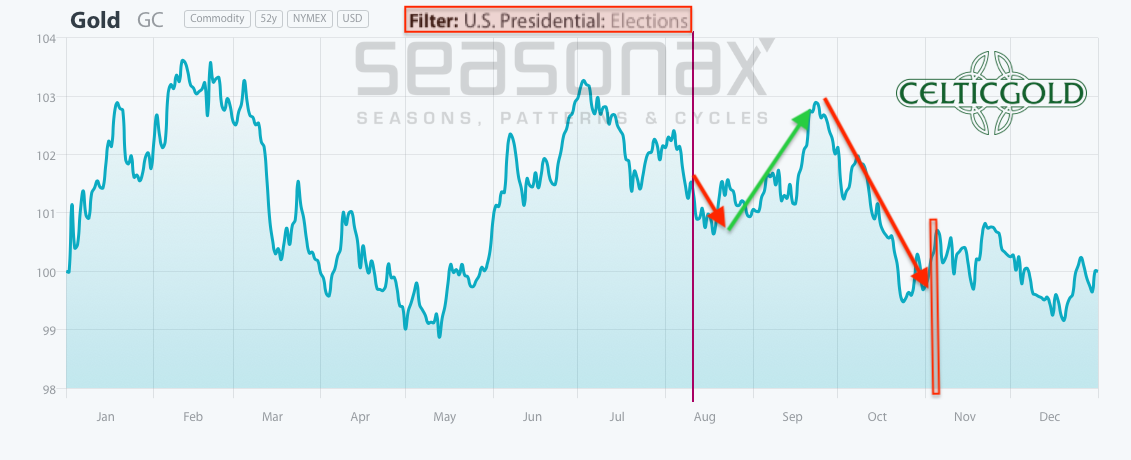Screen dimensions: 1131x460
Task: Click the Gold instrument title
Action: coord(95,19)
